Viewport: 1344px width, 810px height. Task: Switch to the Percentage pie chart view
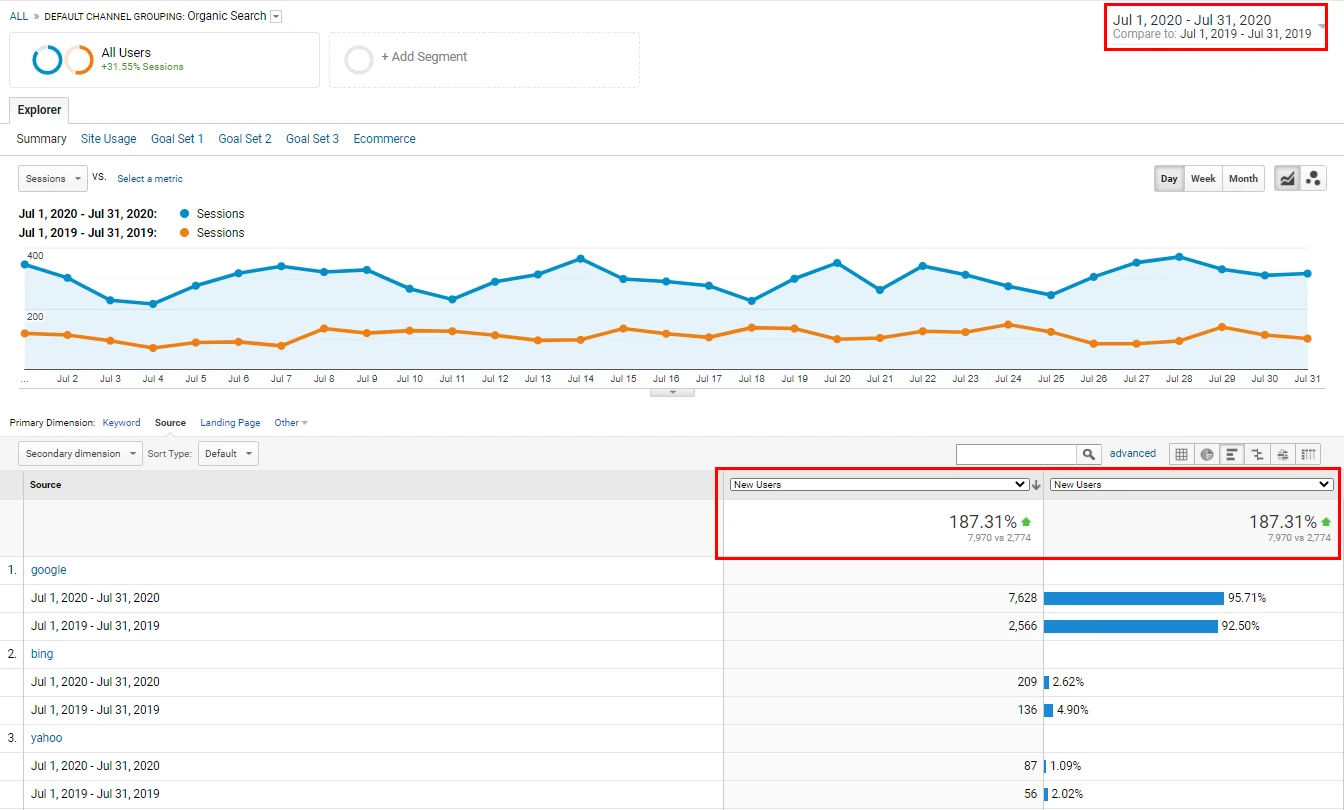pos(1206,453)
